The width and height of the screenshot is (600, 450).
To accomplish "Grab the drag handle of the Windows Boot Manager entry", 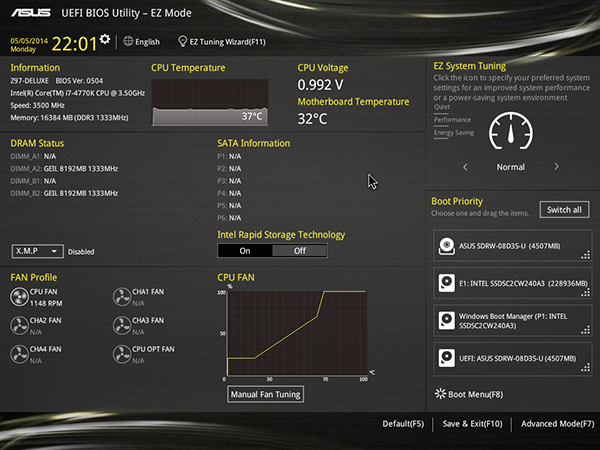I will (585, 330).
